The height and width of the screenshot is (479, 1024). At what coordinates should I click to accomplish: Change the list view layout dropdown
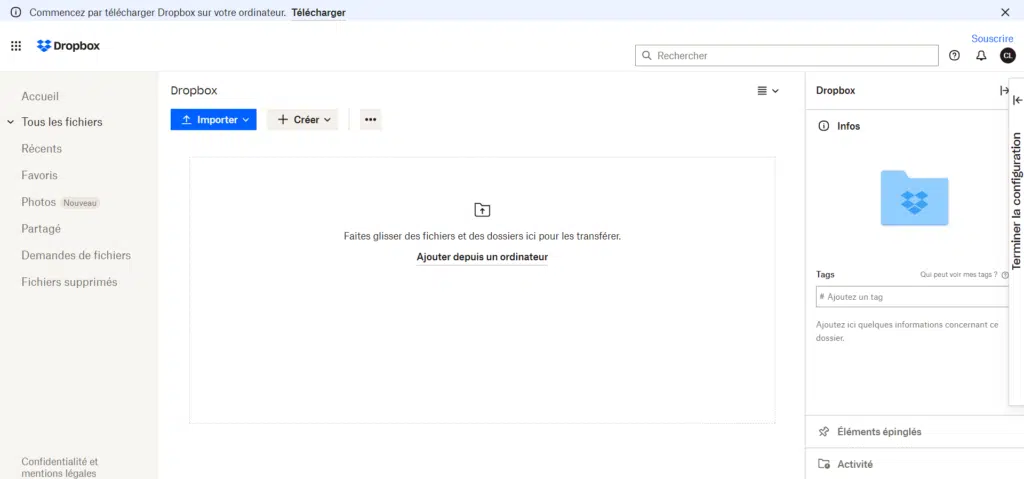coord(768,91)
